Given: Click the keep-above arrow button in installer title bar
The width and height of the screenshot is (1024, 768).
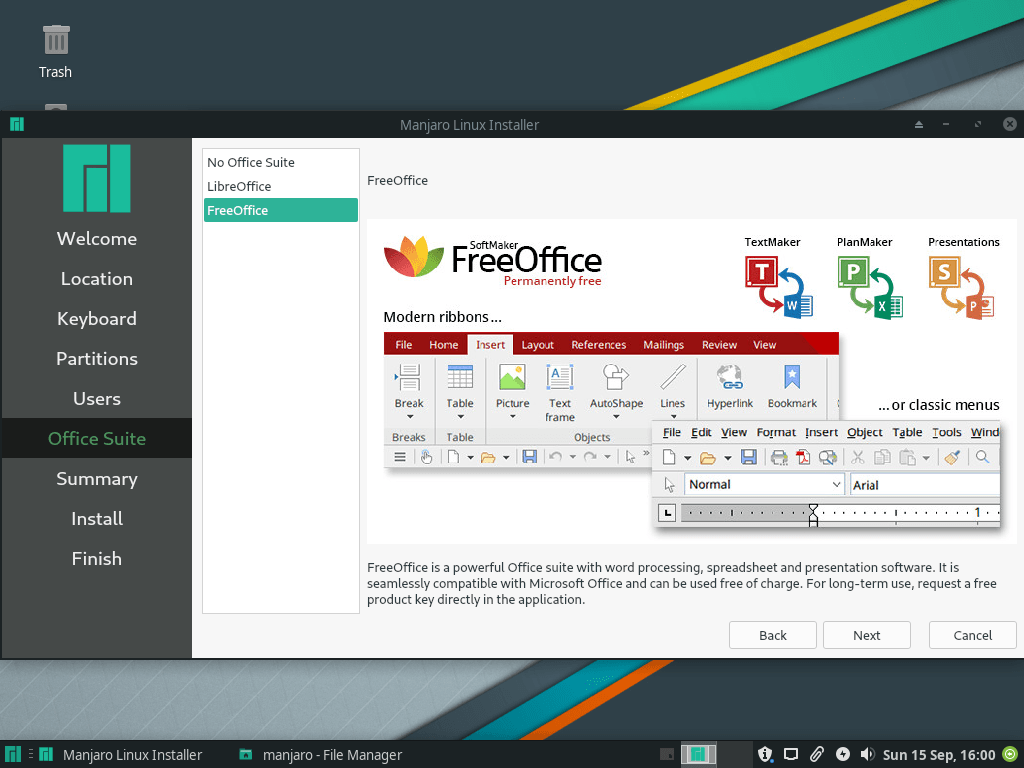Looking at the screenshot, I should coord(918,124).
